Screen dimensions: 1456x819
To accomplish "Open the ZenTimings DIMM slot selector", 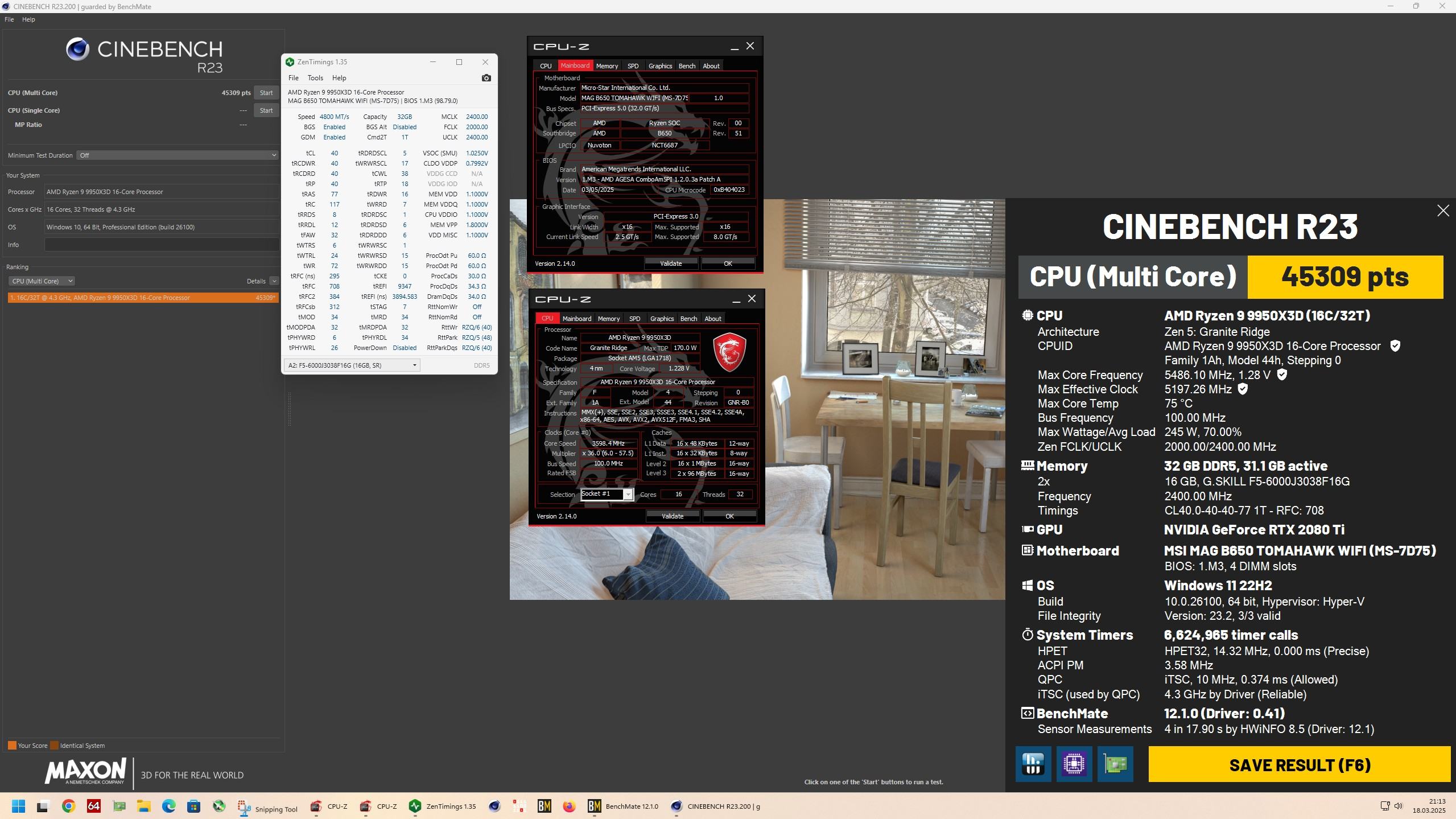I will coord(352,365).
